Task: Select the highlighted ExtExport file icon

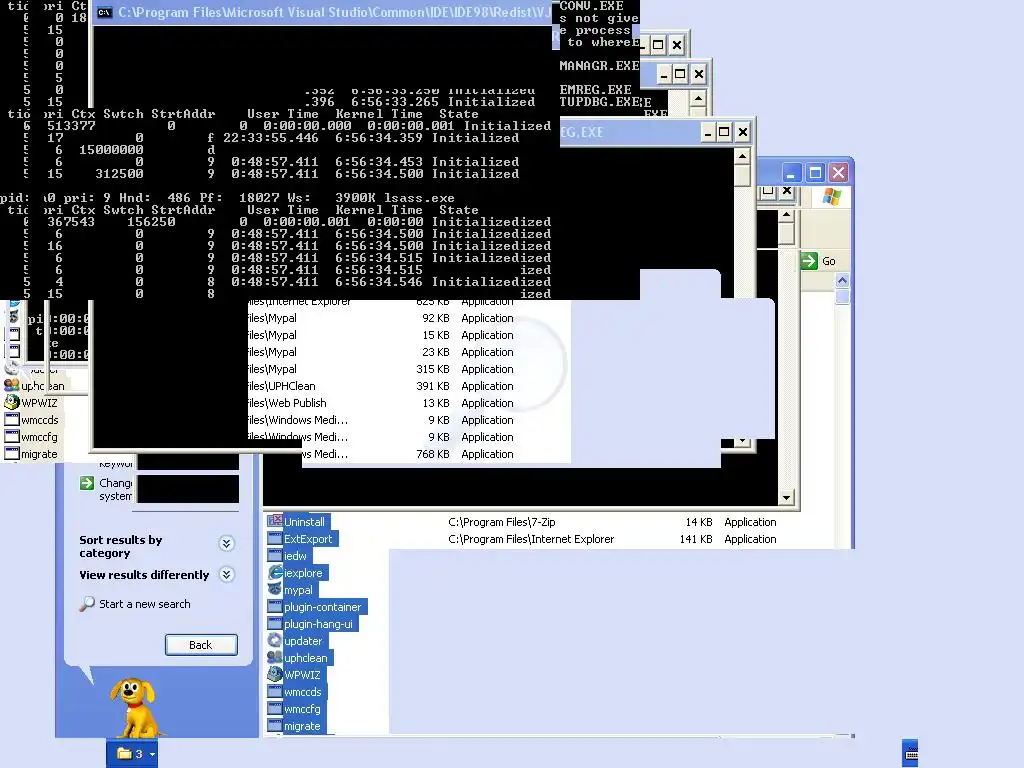Action: click(x=275, y=538)
